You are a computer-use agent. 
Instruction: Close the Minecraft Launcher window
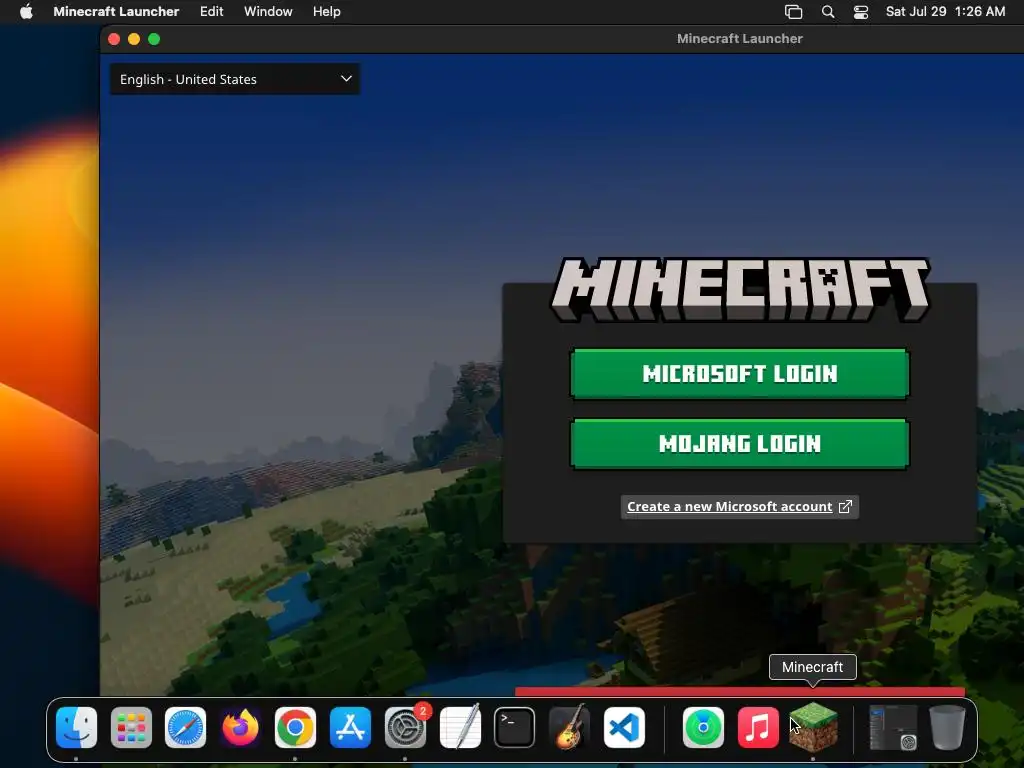tap(114, 39)
